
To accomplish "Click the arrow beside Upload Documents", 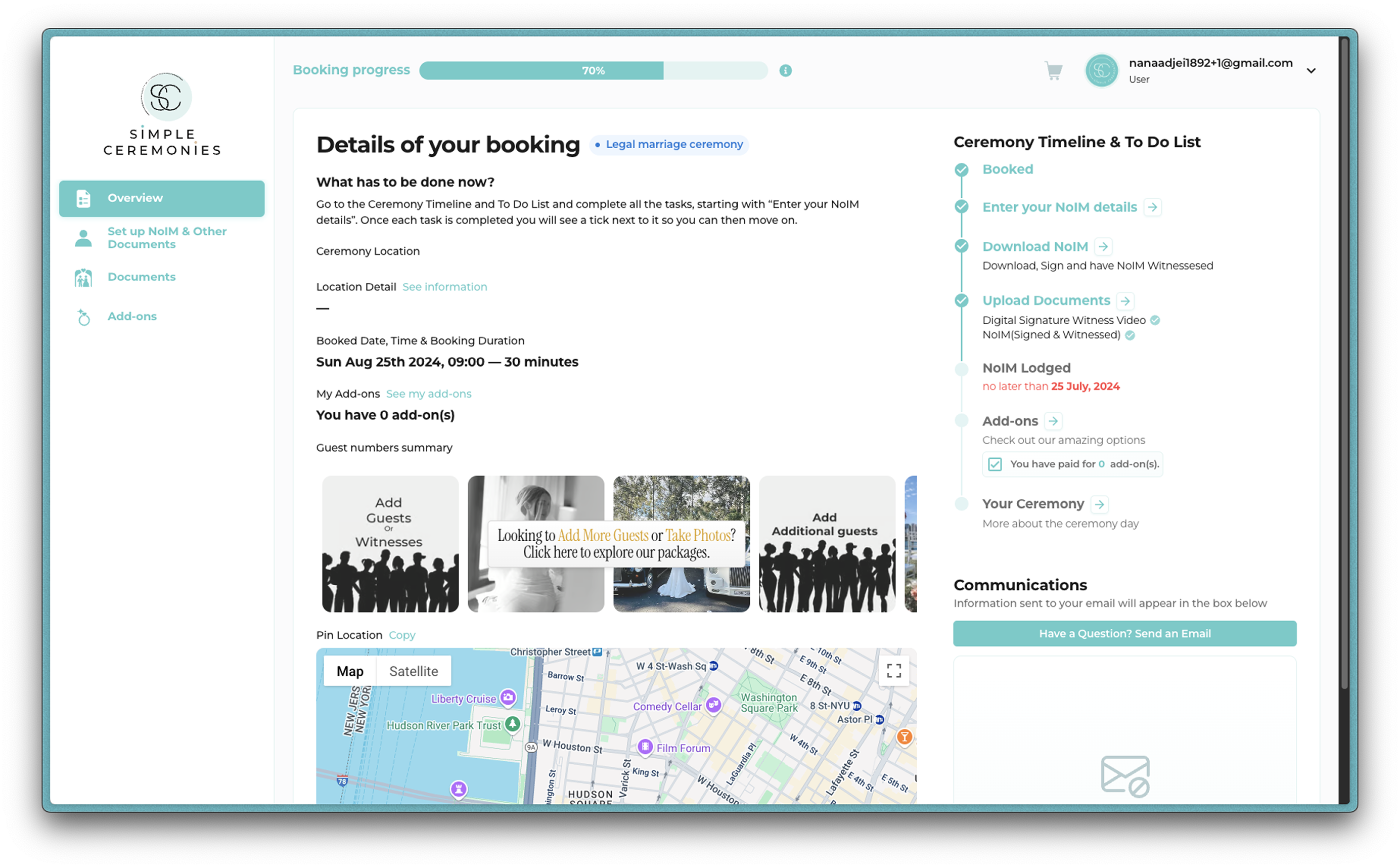I will coord(1125,301).
